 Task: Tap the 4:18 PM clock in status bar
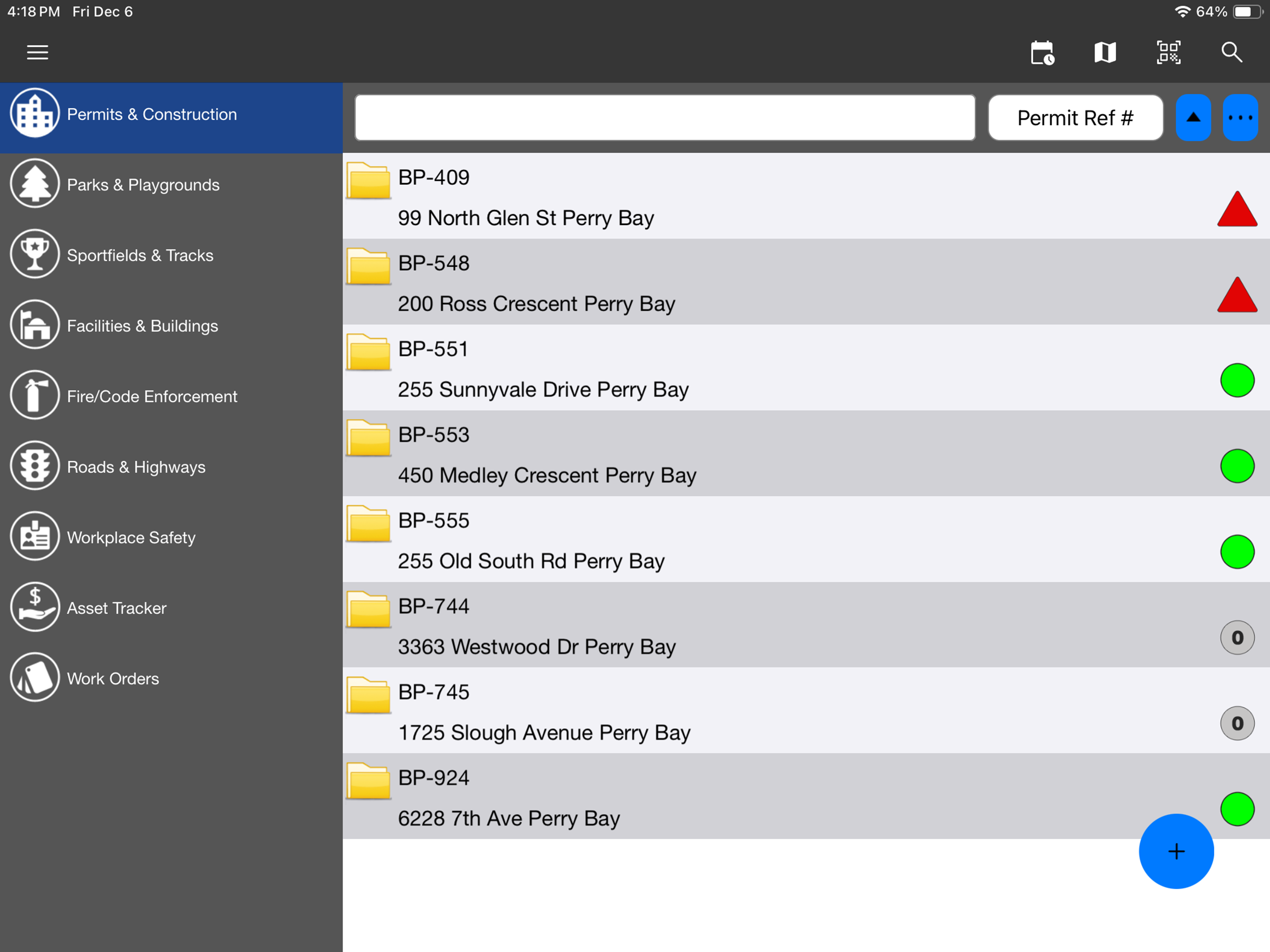tap(33, 12)
